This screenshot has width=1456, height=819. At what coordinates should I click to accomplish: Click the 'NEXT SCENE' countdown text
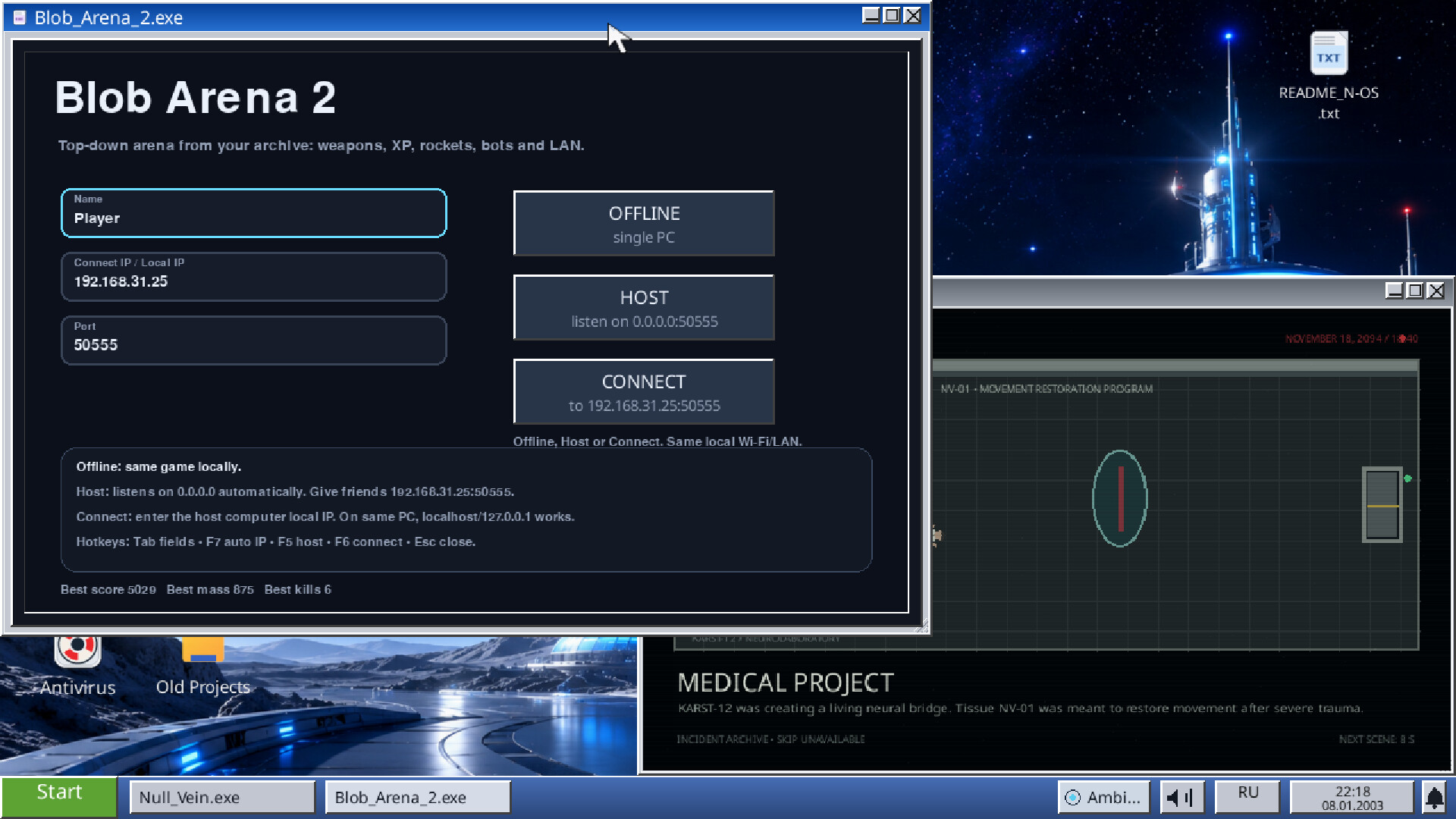(x=1376, y=739)
